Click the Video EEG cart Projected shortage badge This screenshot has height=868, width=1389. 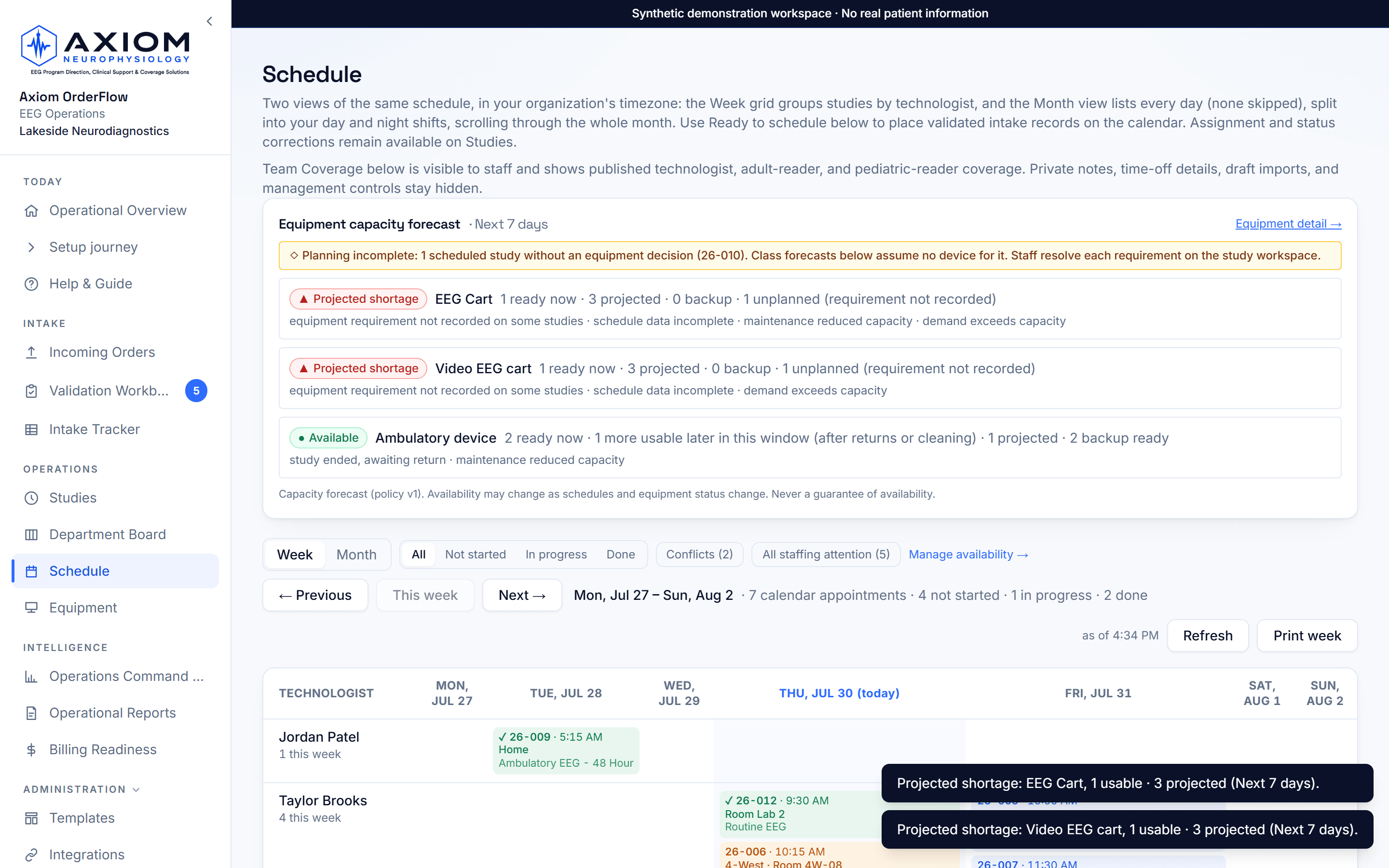(x=358, y=368)
